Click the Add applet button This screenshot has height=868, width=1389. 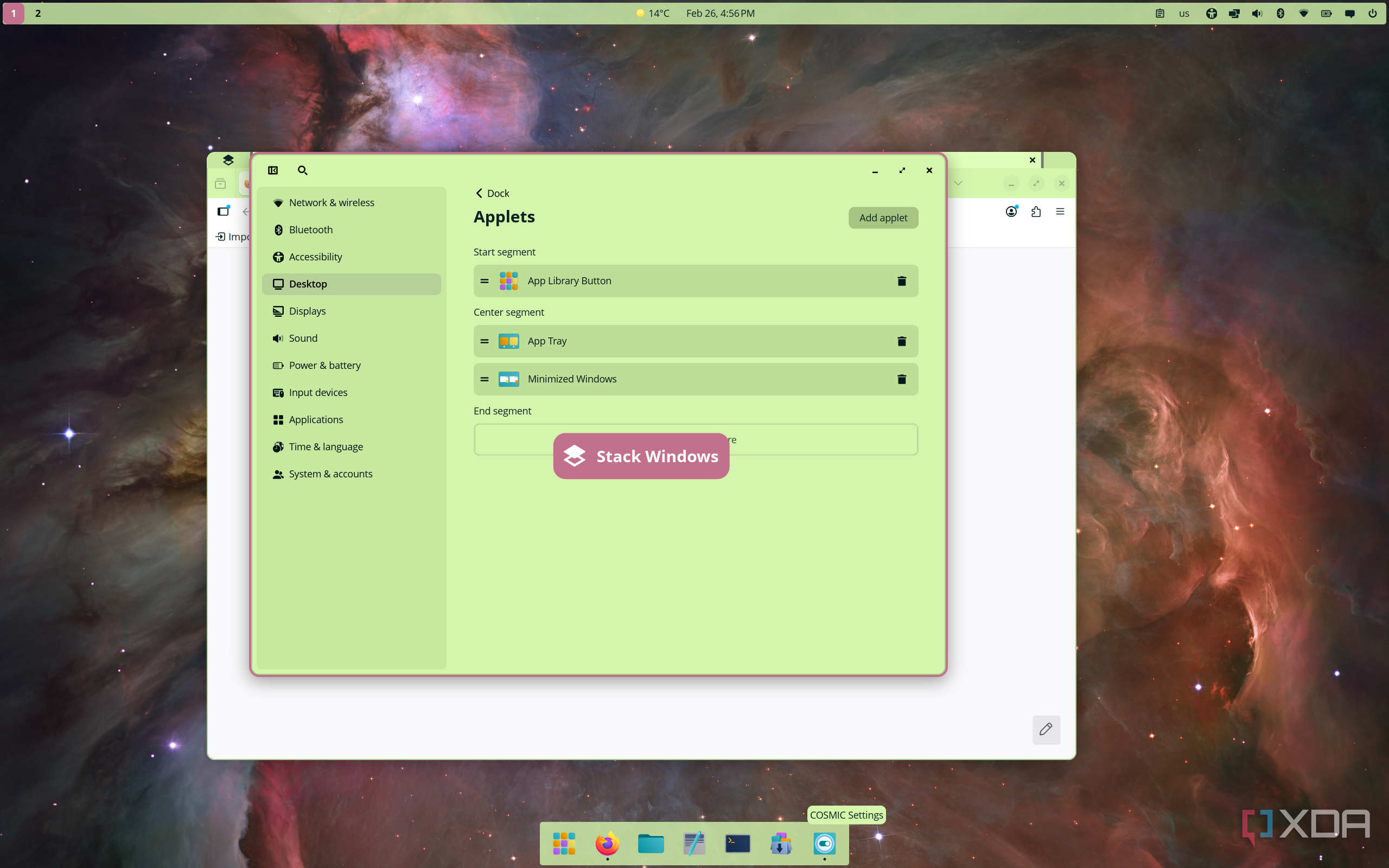883,218
